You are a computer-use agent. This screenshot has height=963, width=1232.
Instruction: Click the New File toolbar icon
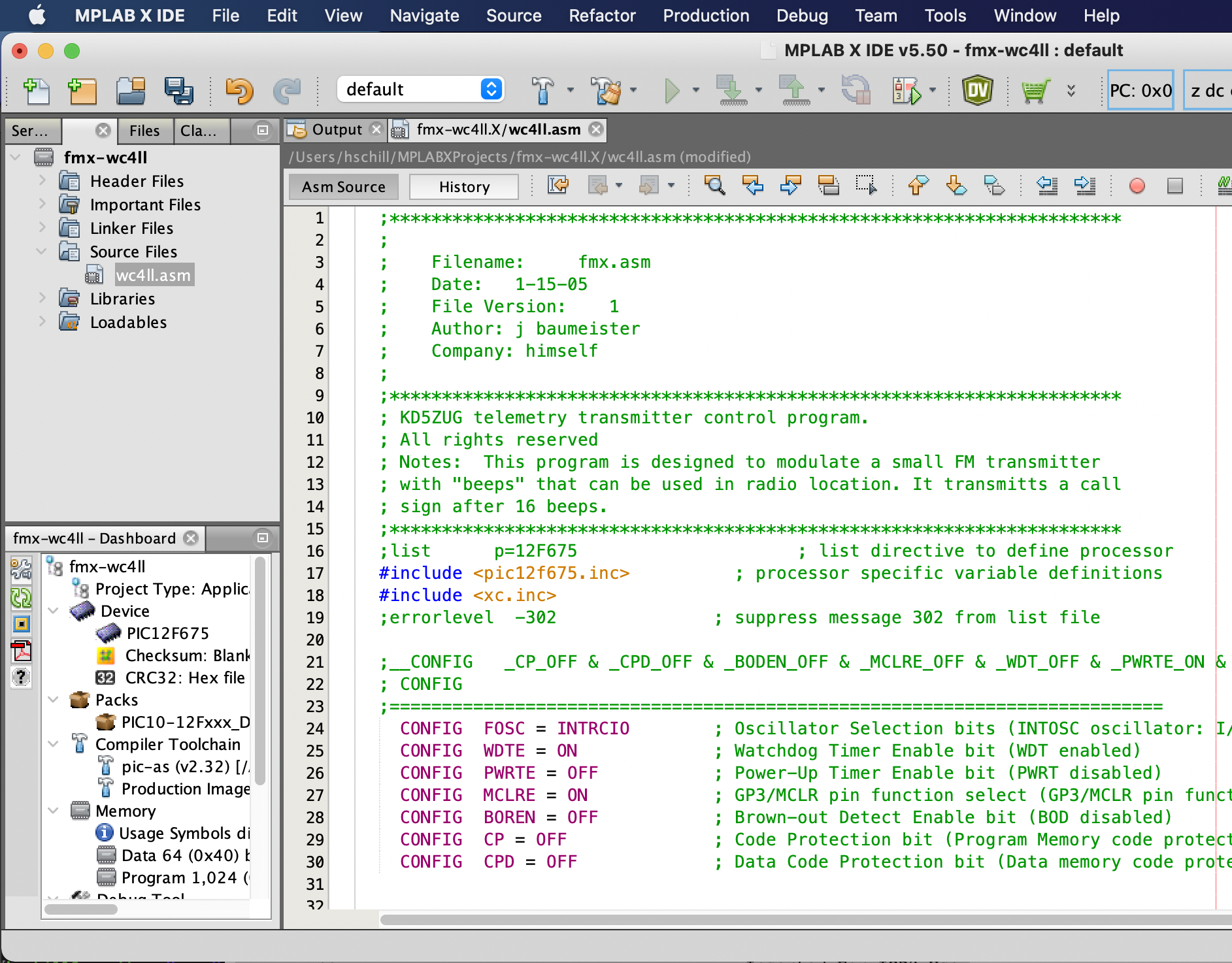pyautogui.click(x=37, y=90)
